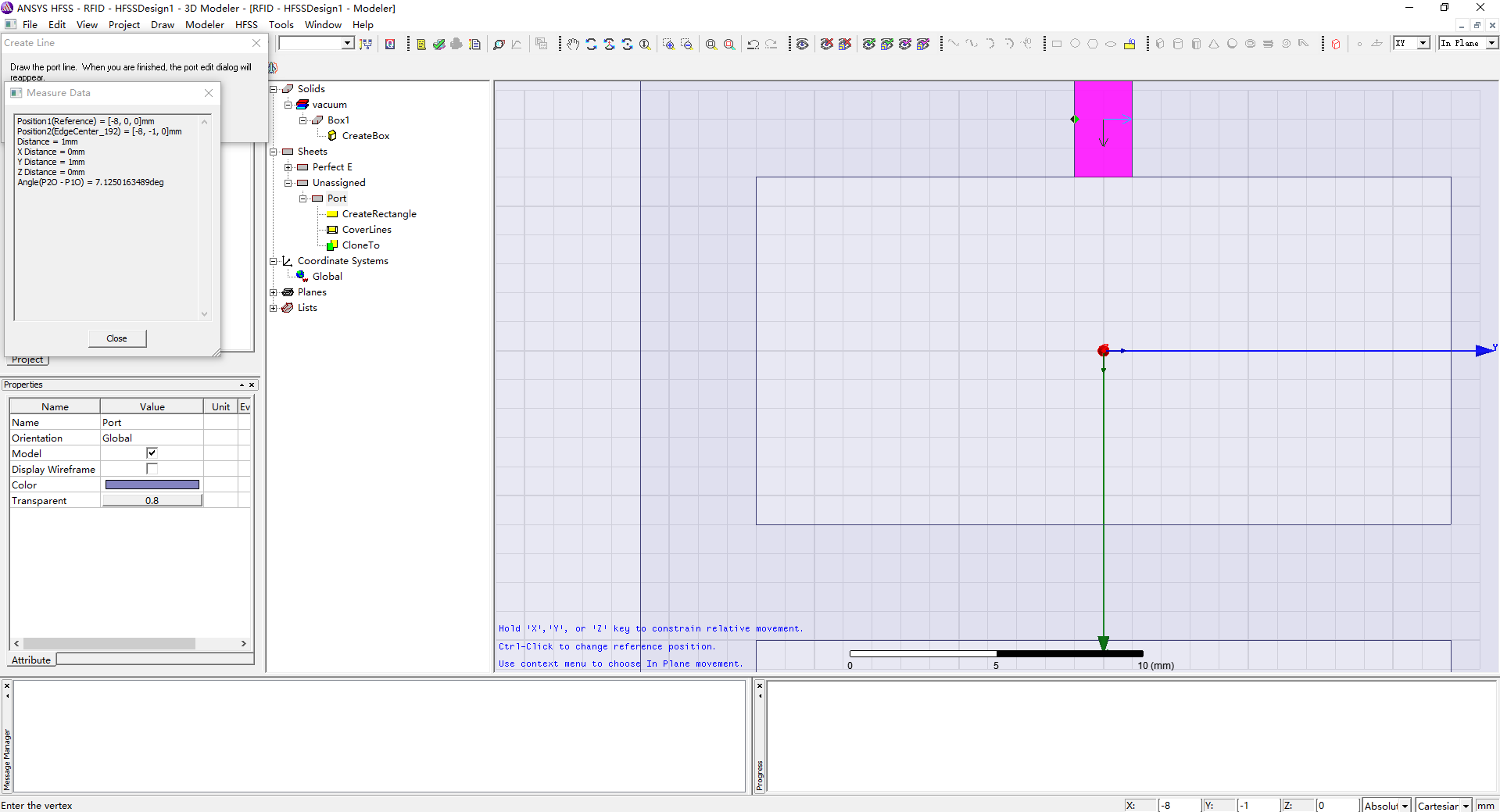Click the Undo arrow icon

point(753,44)
